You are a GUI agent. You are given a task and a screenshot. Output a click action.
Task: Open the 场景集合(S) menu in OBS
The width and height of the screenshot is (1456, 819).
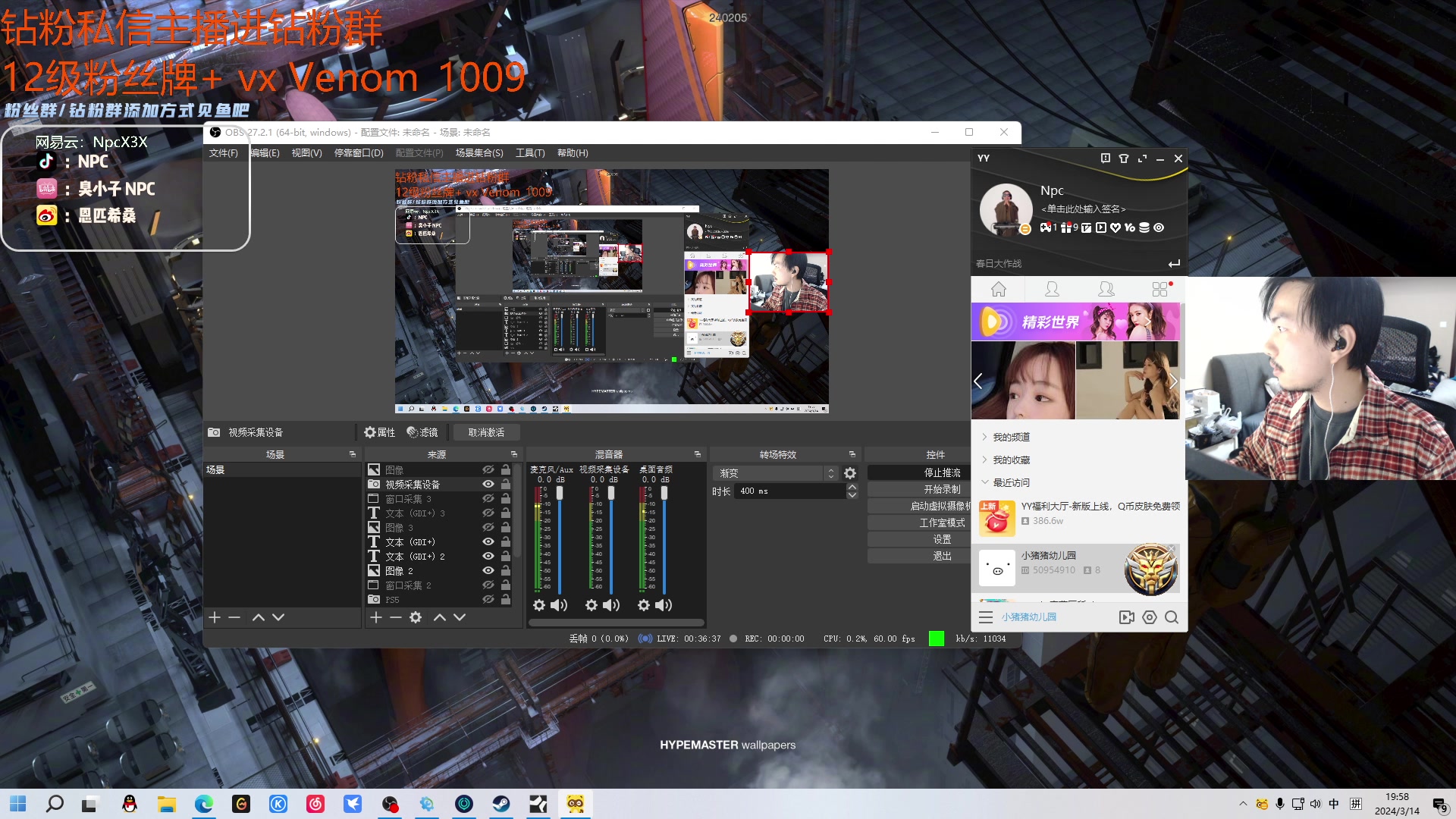(479, 153)
